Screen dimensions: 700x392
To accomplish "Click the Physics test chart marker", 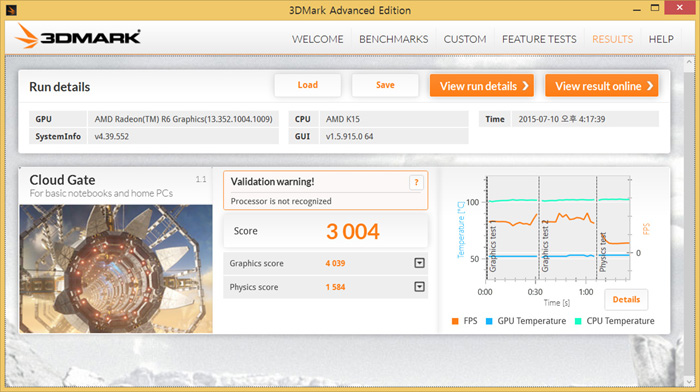I will pos(603,252).
